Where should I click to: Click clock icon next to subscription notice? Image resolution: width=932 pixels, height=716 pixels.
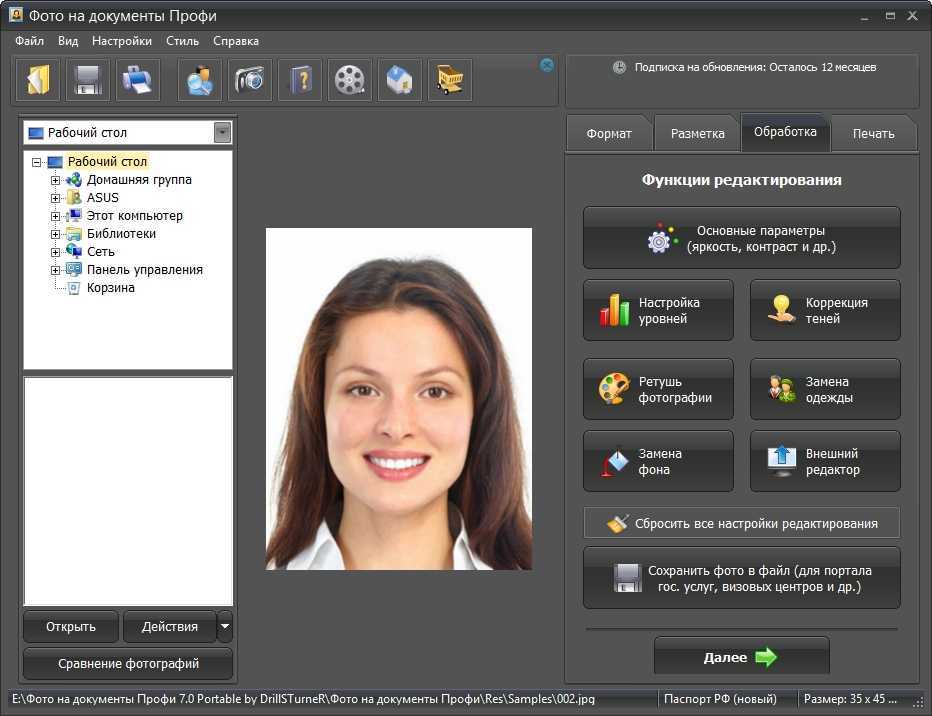click(619, 67)
